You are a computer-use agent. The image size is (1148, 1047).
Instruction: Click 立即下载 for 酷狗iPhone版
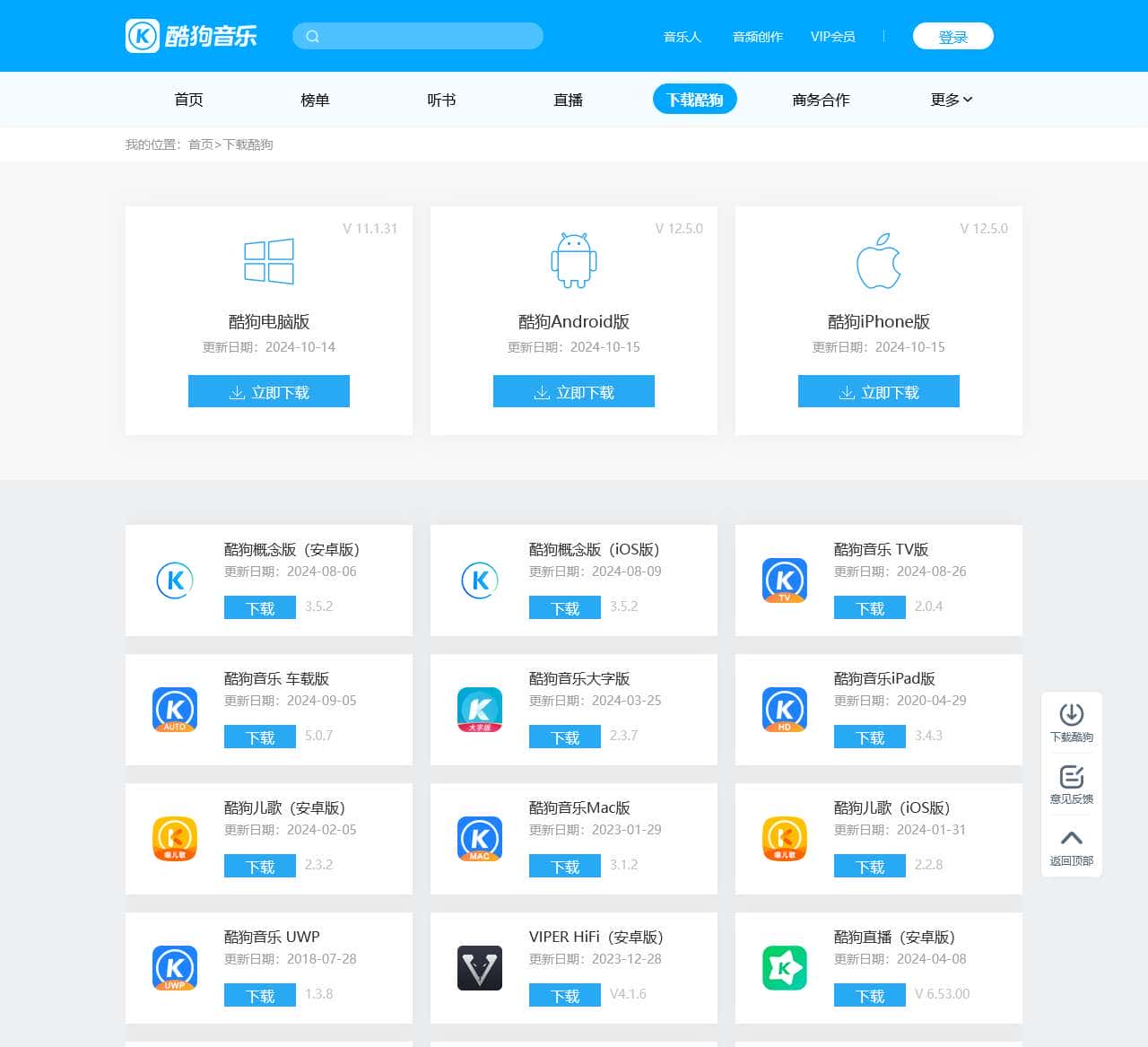tap(879, 391)
